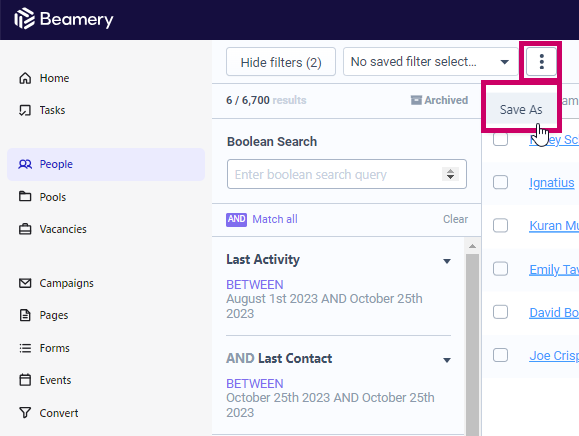
Task: Open the Events calendar icon
Action: [x=25, y=380]
